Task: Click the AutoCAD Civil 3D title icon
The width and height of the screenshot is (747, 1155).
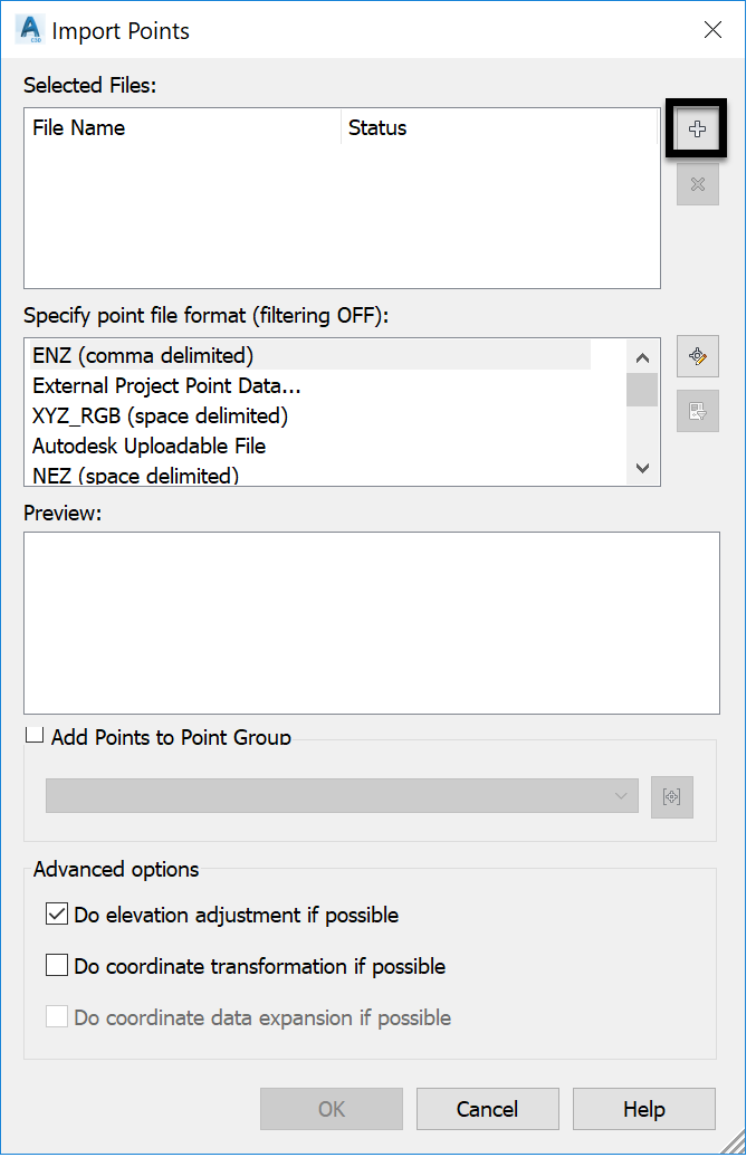Action: pyautogui.click(x=30, y=29)
